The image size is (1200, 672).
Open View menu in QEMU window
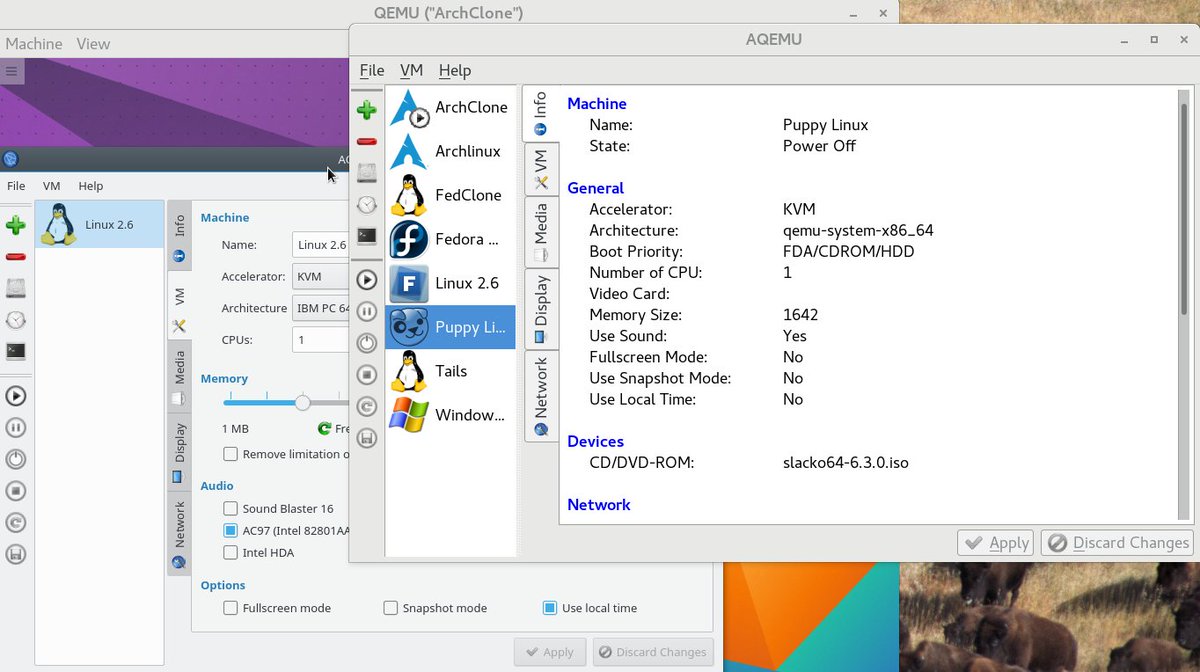point(93,44)
